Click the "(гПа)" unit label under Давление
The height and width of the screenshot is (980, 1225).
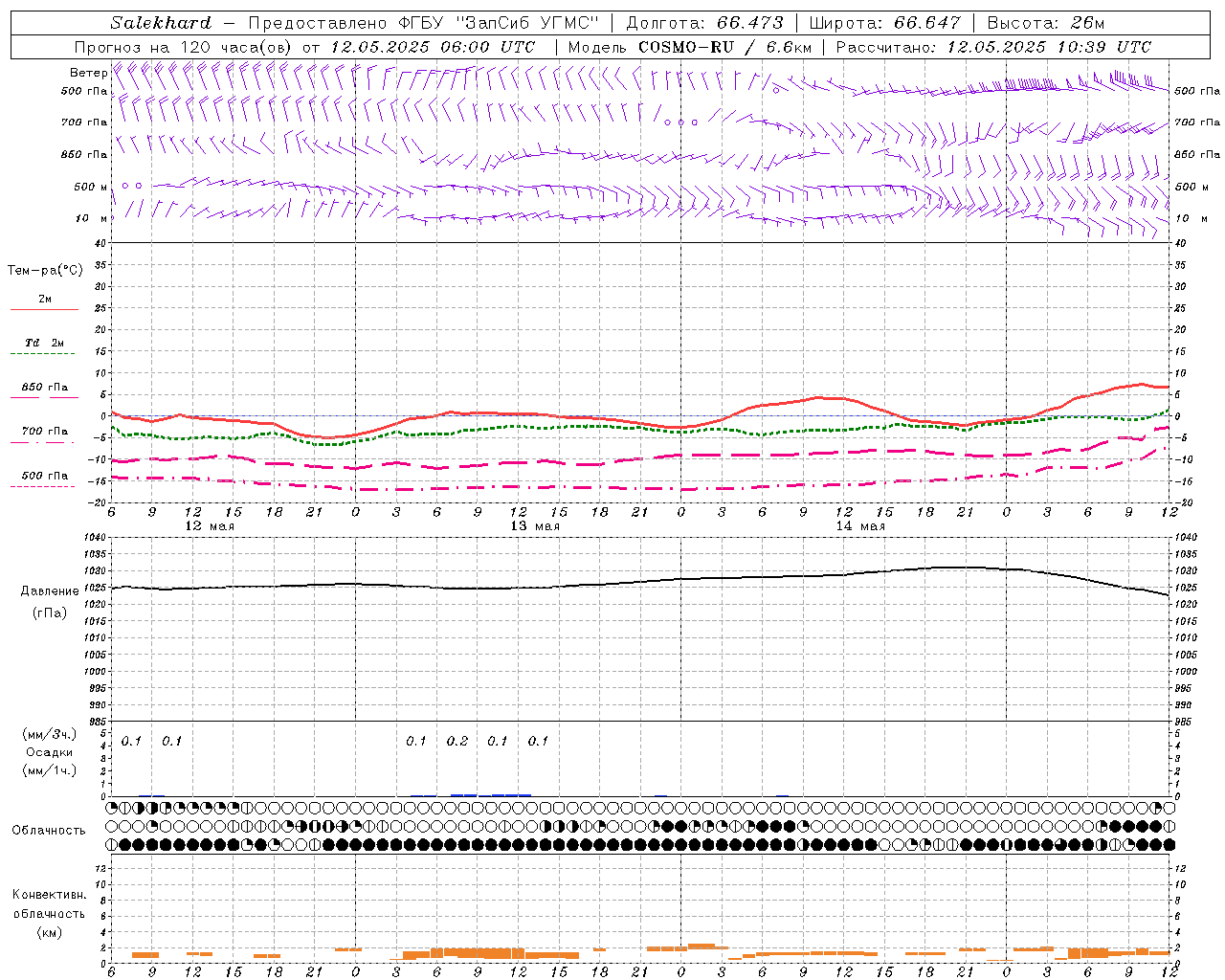tap(50, 613)
